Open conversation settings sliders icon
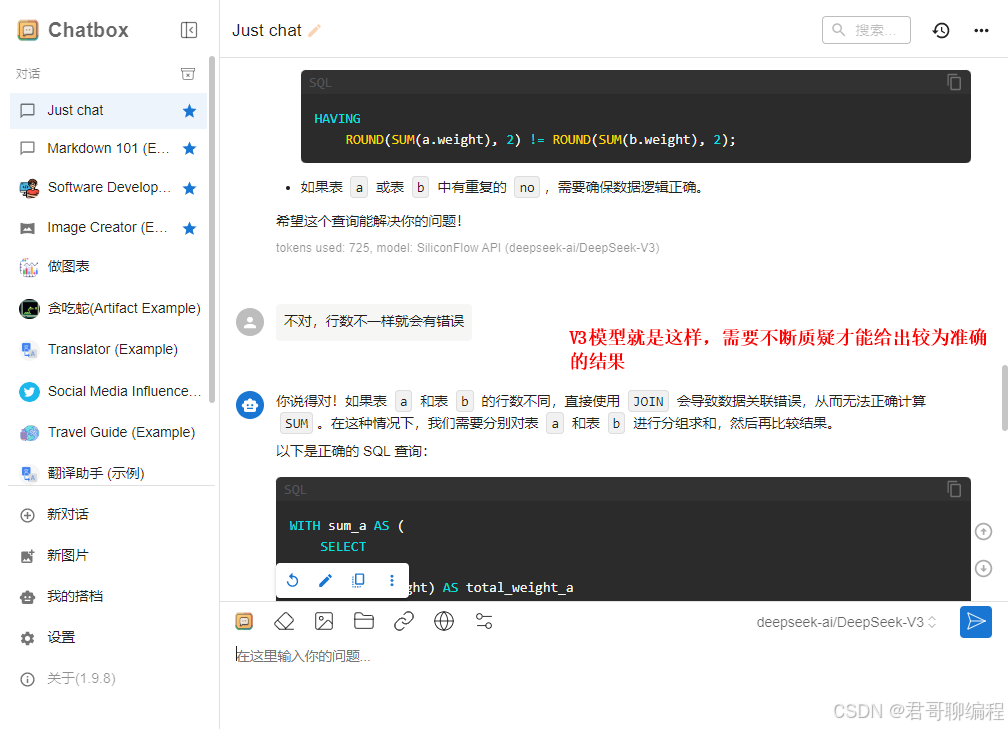Screen dimensions: 1008x729 pyautogui.click(x=484, y=621)
